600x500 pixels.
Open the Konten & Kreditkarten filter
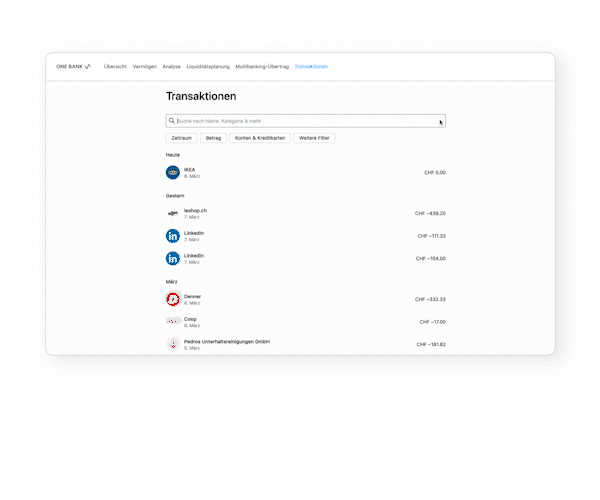pos(260,138)
